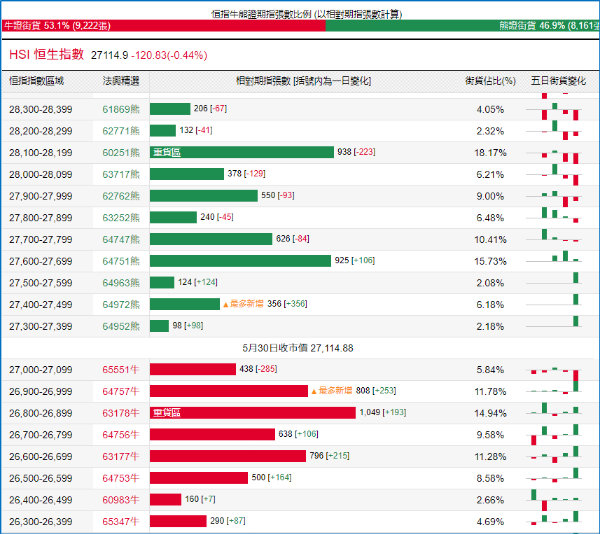Select warrant code 63717熊

121,174
